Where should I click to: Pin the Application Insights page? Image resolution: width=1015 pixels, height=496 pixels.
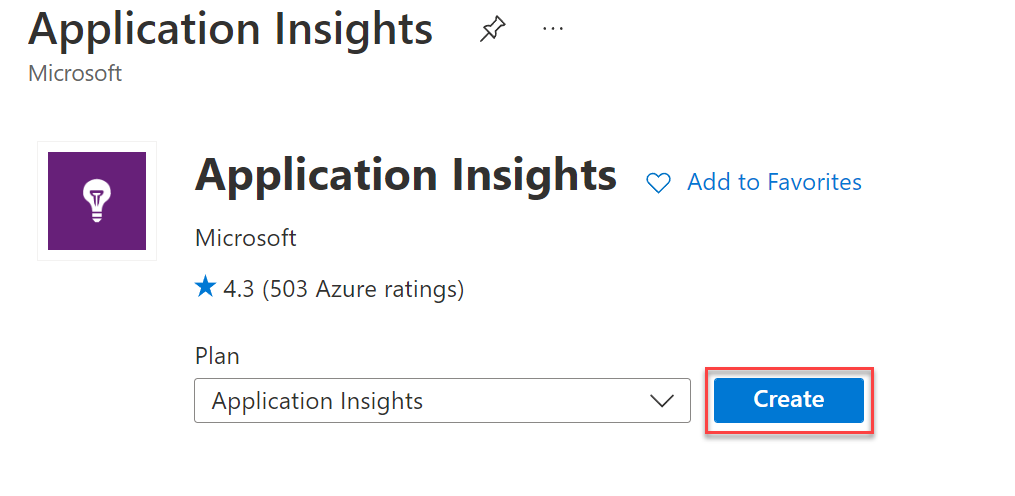(x=492, y=30)
